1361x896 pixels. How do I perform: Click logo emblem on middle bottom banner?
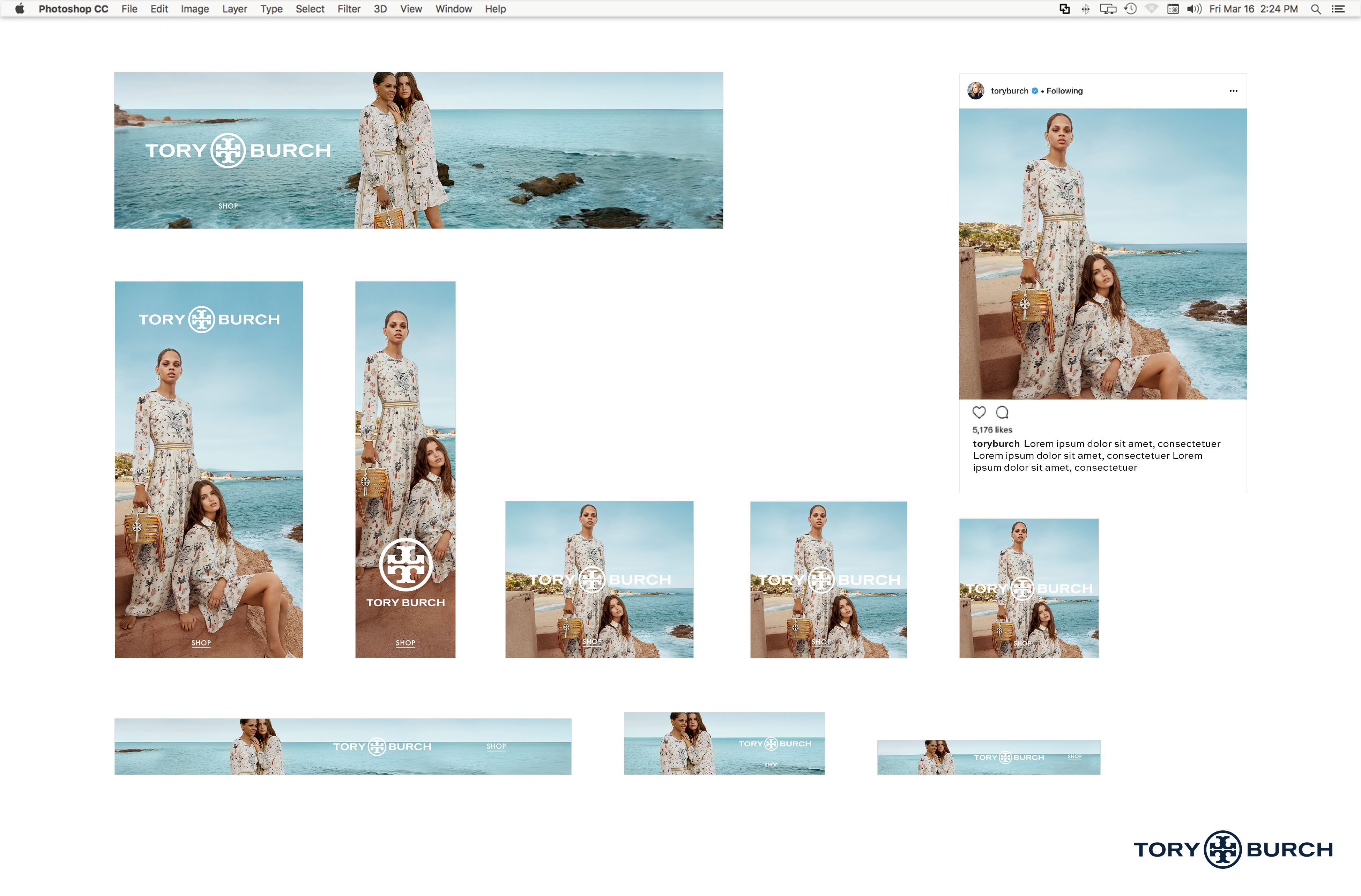[x=772, y=744]
